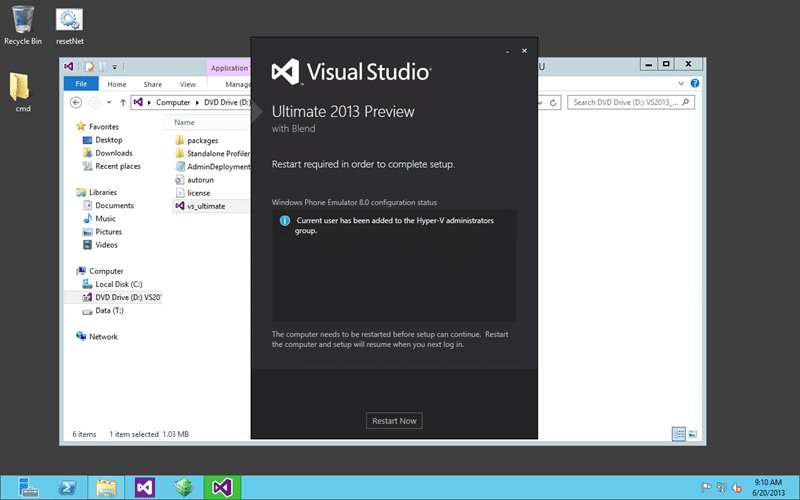The image size is (800, 500).
Task: Select the resetNet desktop shortcut
Action: point(69,27)
